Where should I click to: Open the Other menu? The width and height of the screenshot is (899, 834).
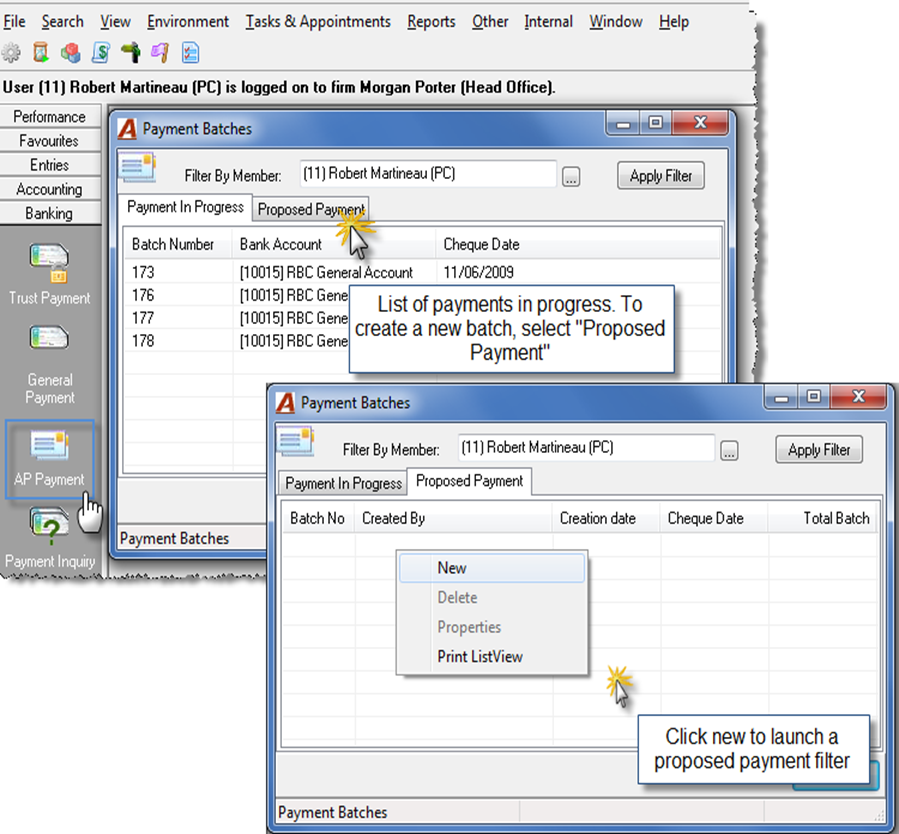pos(490,22)
